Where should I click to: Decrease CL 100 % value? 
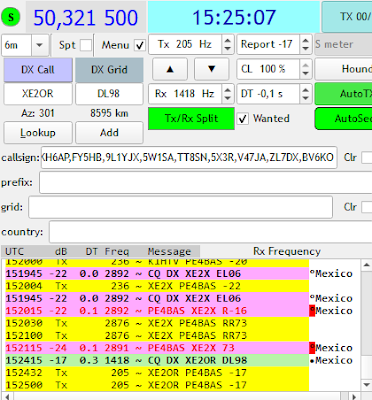click(x=305, y=73)
